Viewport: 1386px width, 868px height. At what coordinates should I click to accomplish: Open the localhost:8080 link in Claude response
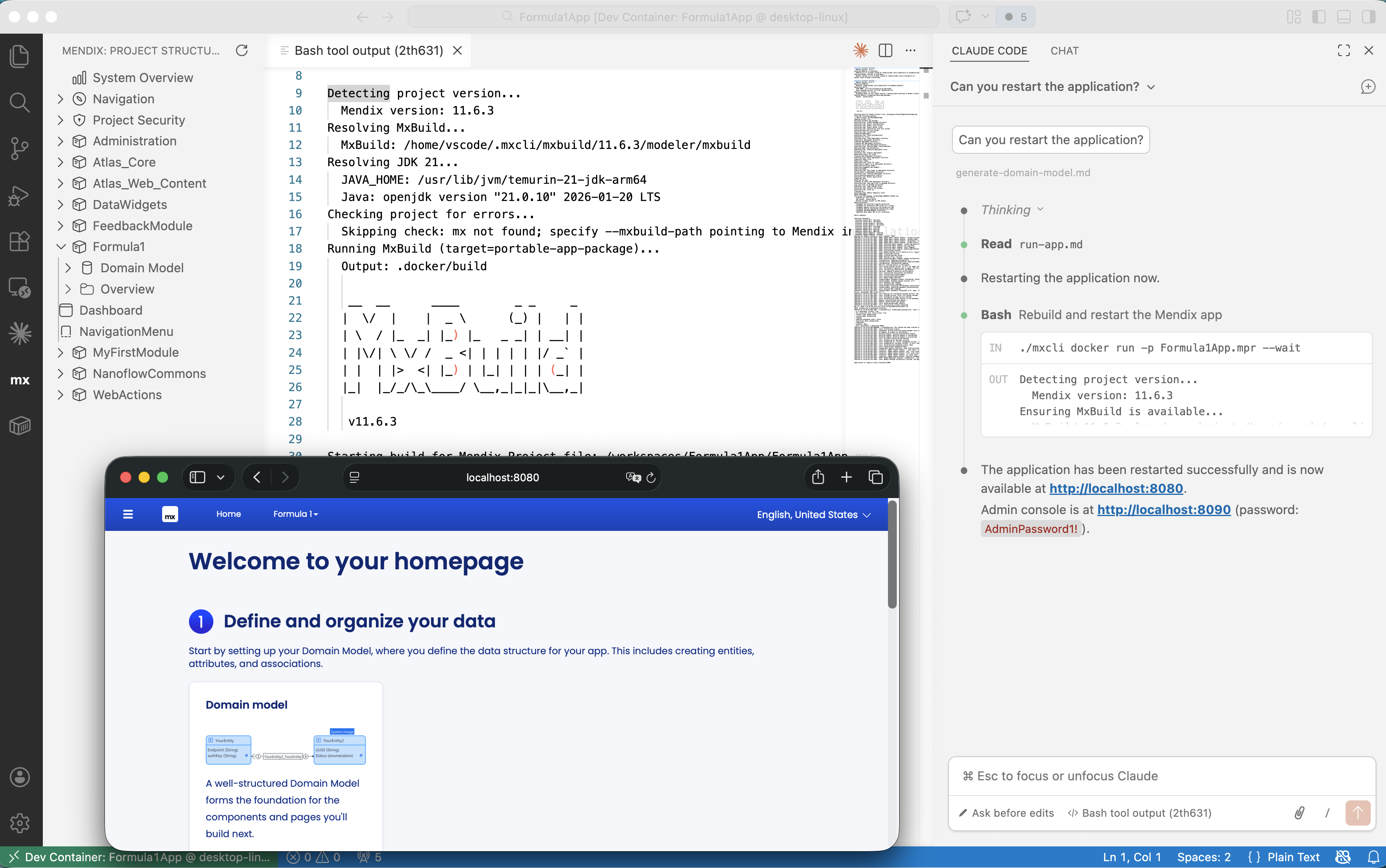(1116, 488)
